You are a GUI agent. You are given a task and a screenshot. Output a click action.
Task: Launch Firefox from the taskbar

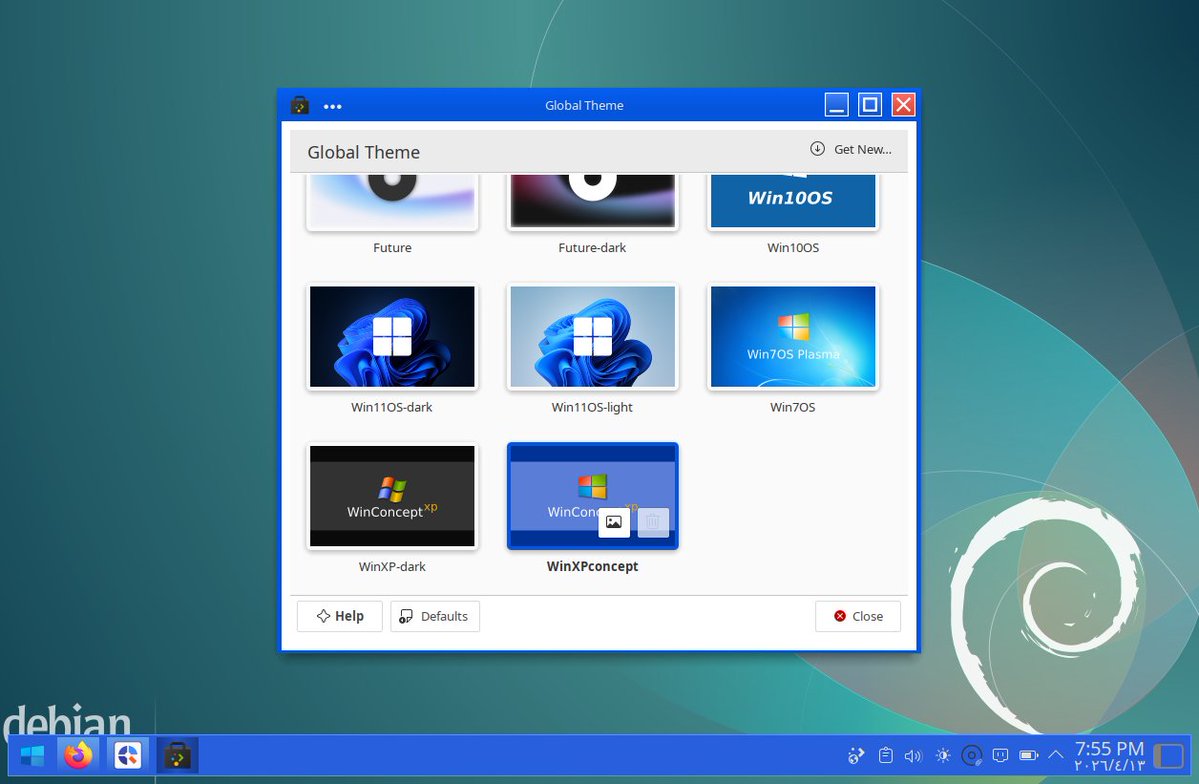pyautogui.click(x=78, y=756)
